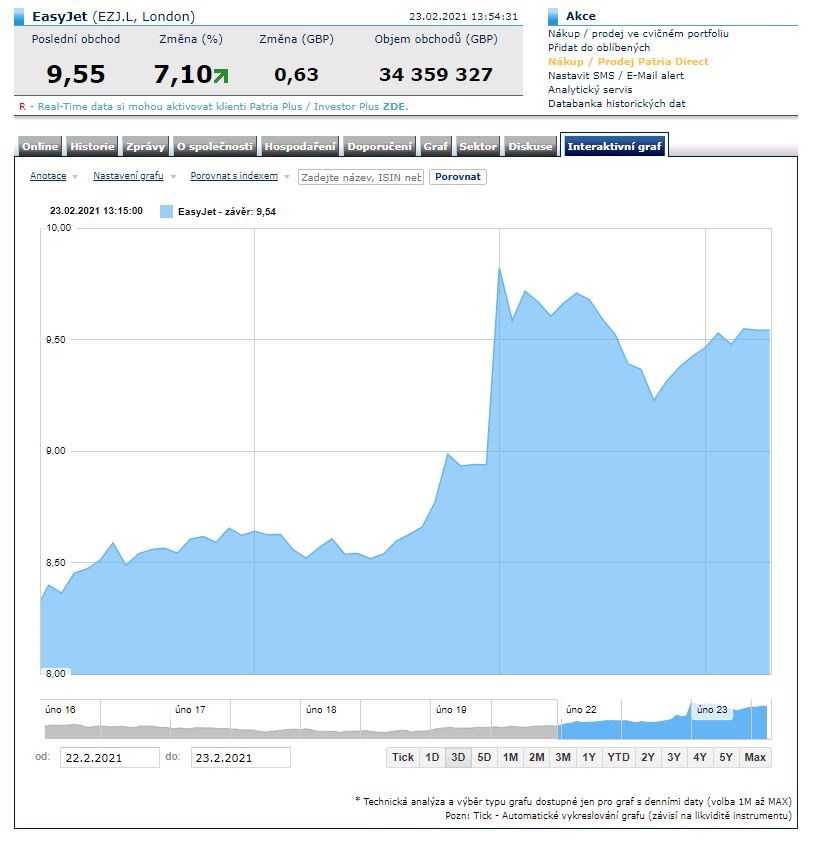The height and width of the screenshot is (842, 820).
Task: Click the Tick range button
Action: point(403,757)
